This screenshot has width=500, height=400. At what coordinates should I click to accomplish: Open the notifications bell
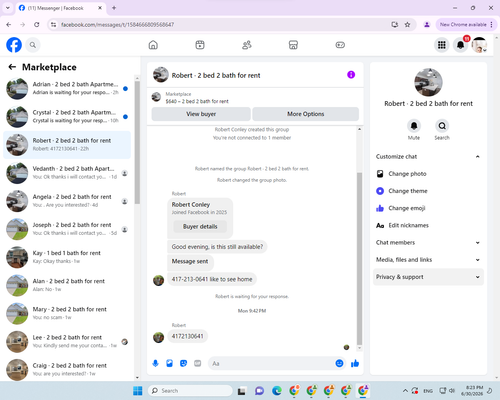(460, 45)
